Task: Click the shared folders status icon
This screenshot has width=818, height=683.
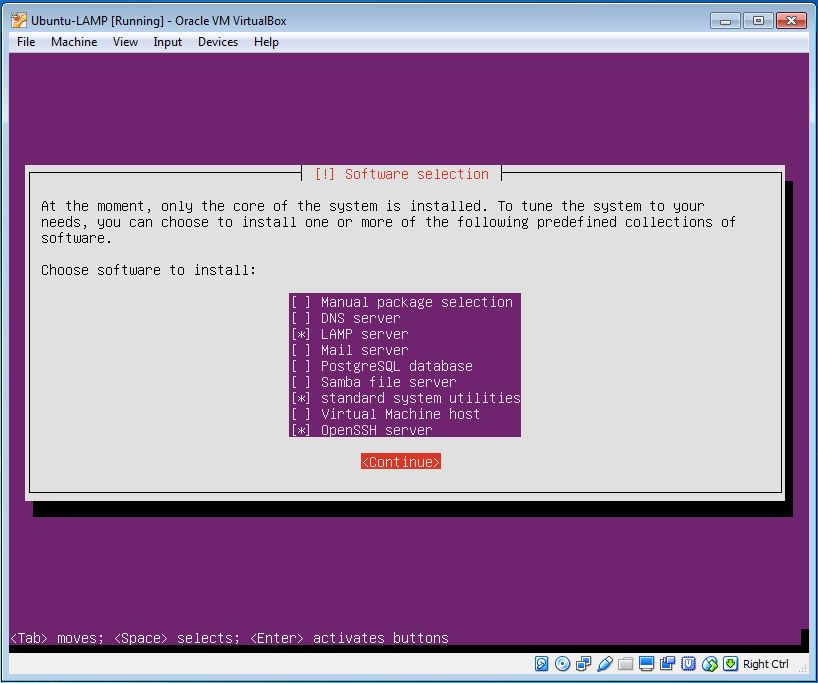Action: click(x=625, y=664)
